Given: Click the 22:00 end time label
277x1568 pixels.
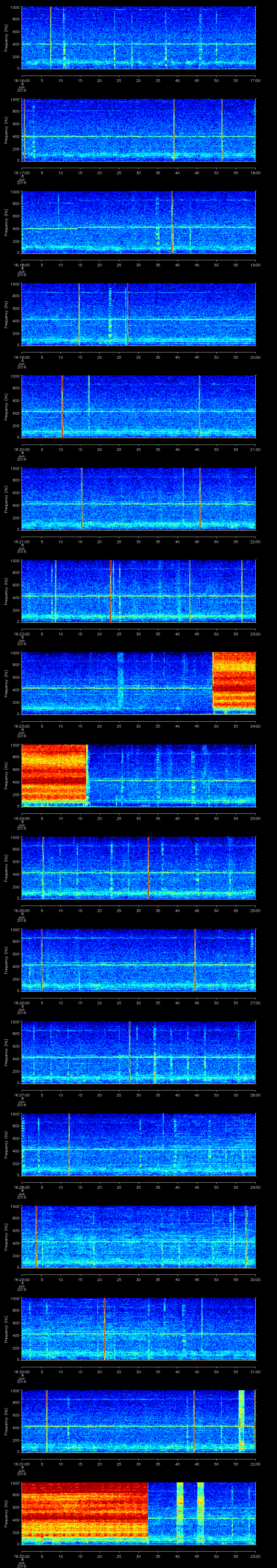Looking at the screenshot, I should [255, 542].
